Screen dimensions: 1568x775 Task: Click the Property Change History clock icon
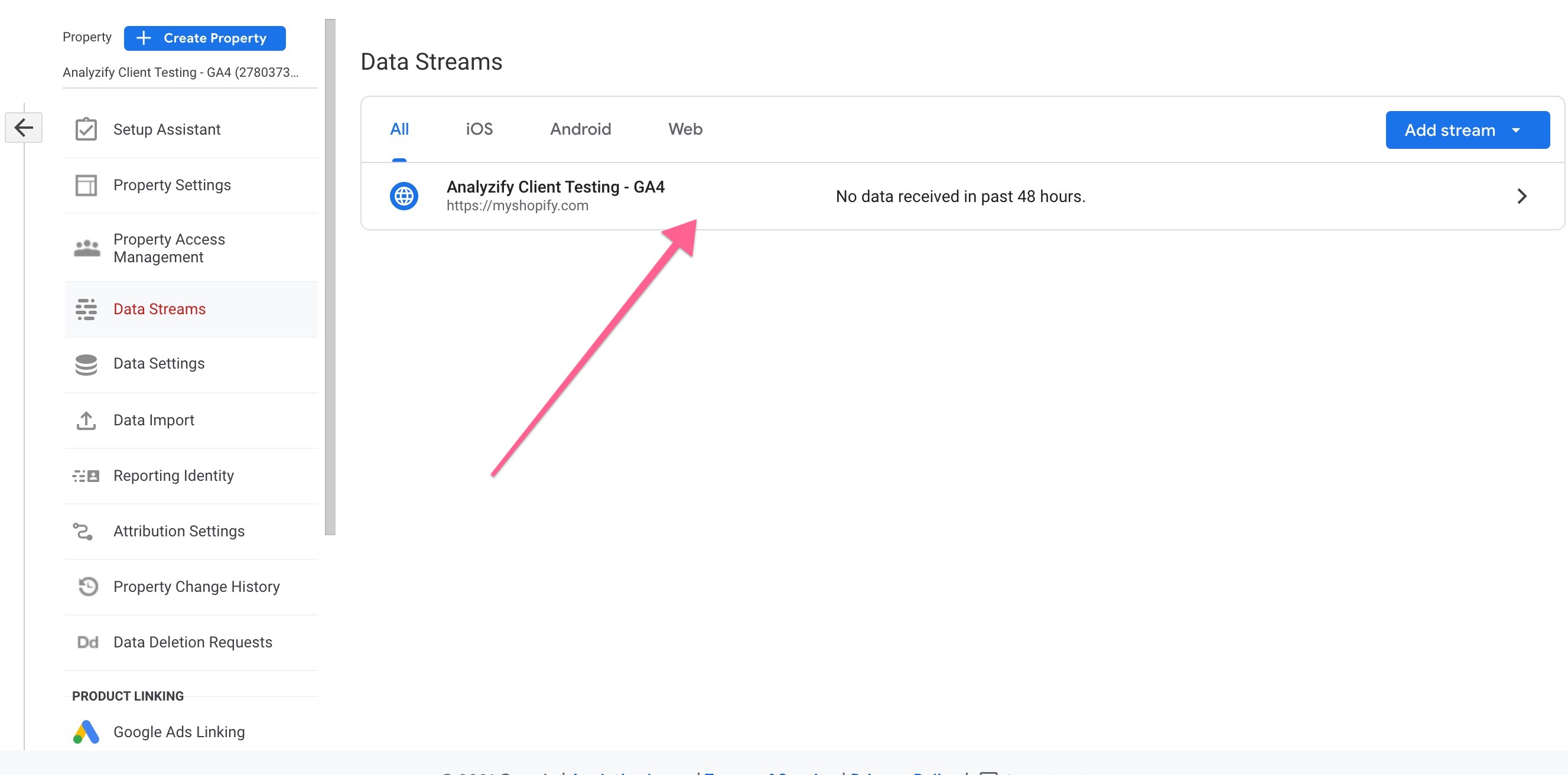point(87,587)
